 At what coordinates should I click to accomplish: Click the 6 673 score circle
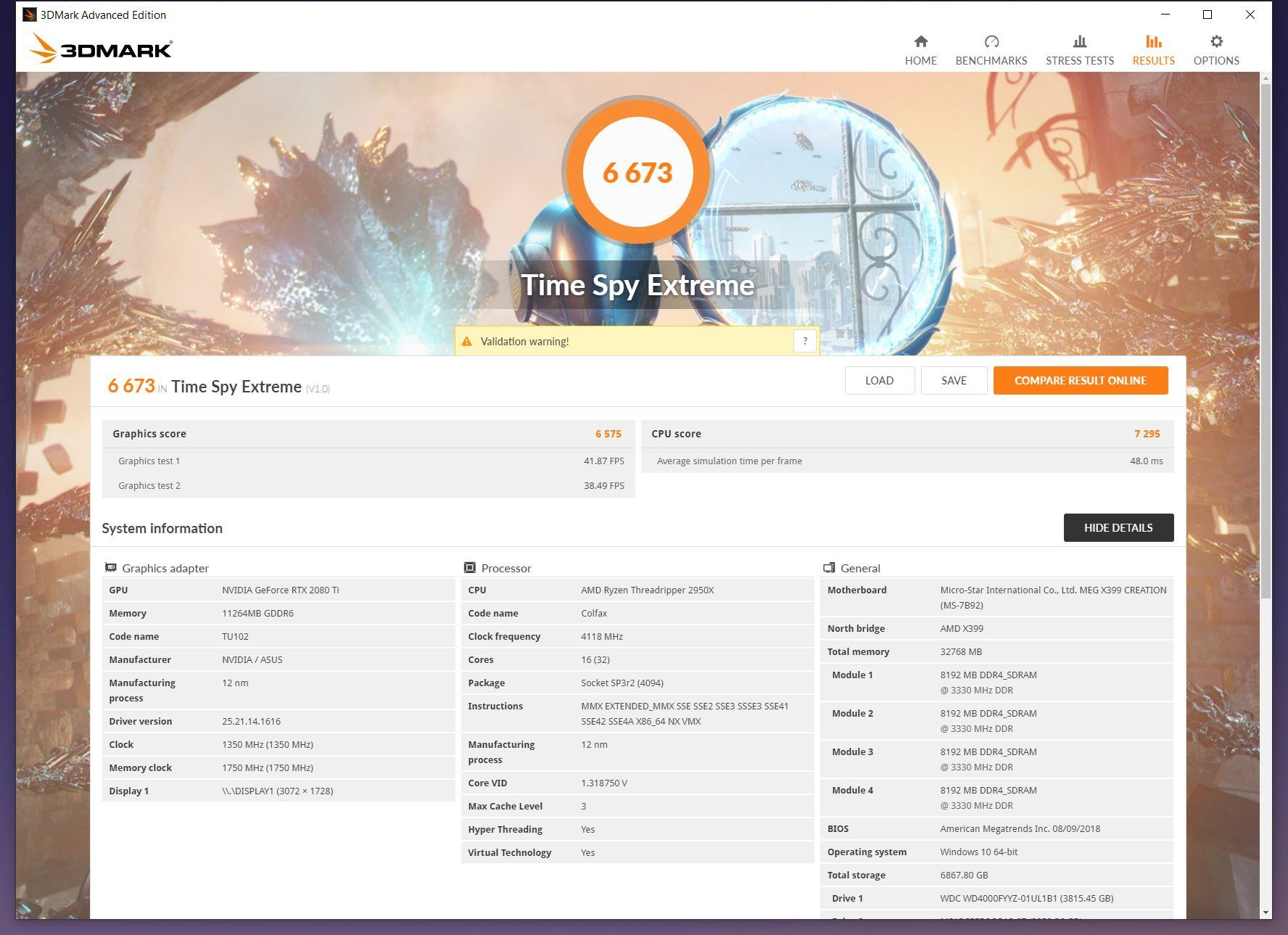(x=637, y=172)
